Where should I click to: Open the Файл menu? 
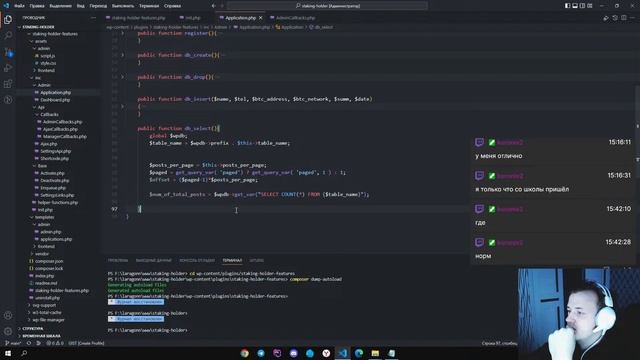[x=19, y=6]
